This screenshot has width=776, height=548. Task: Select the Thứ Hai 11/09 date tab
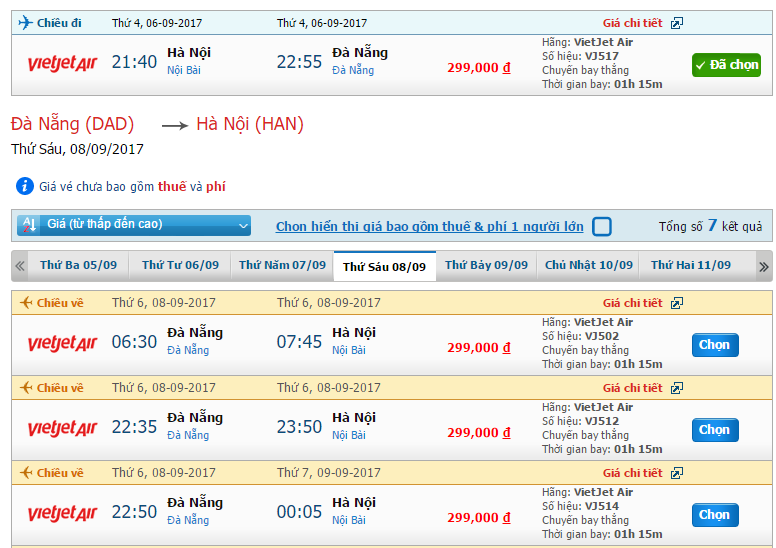[691, 266]
